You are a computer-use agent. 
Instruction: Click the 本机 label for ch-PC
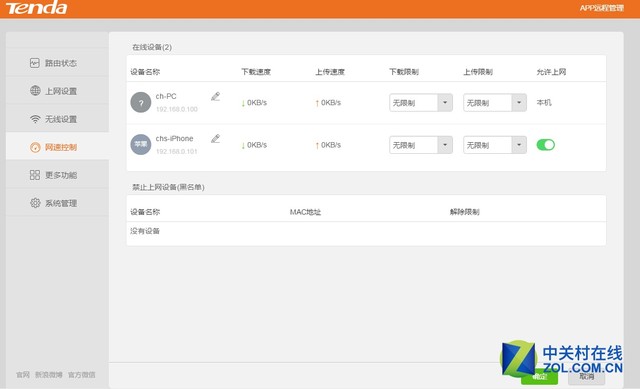[x=544, y=102]
